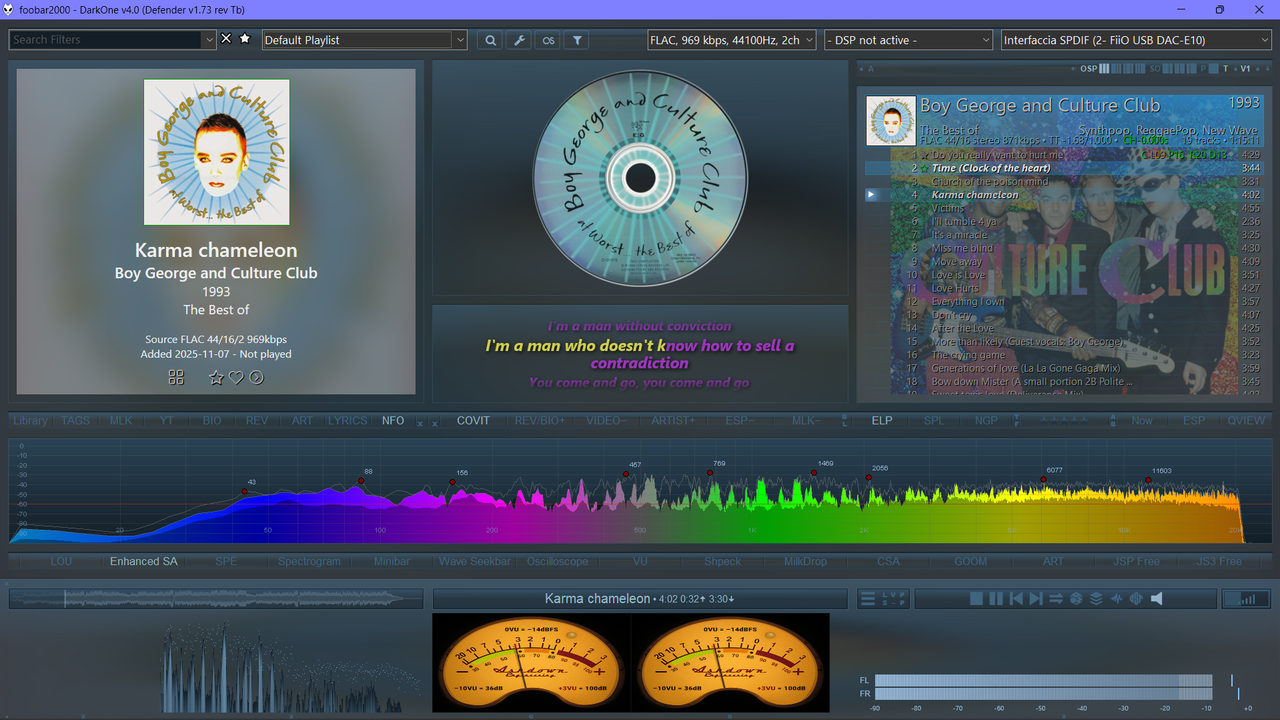Image resolution: width=1280 pixels, height=720 pixels.
Task: Toggle the playback order arrows icon
Action: pos(1056,599)
